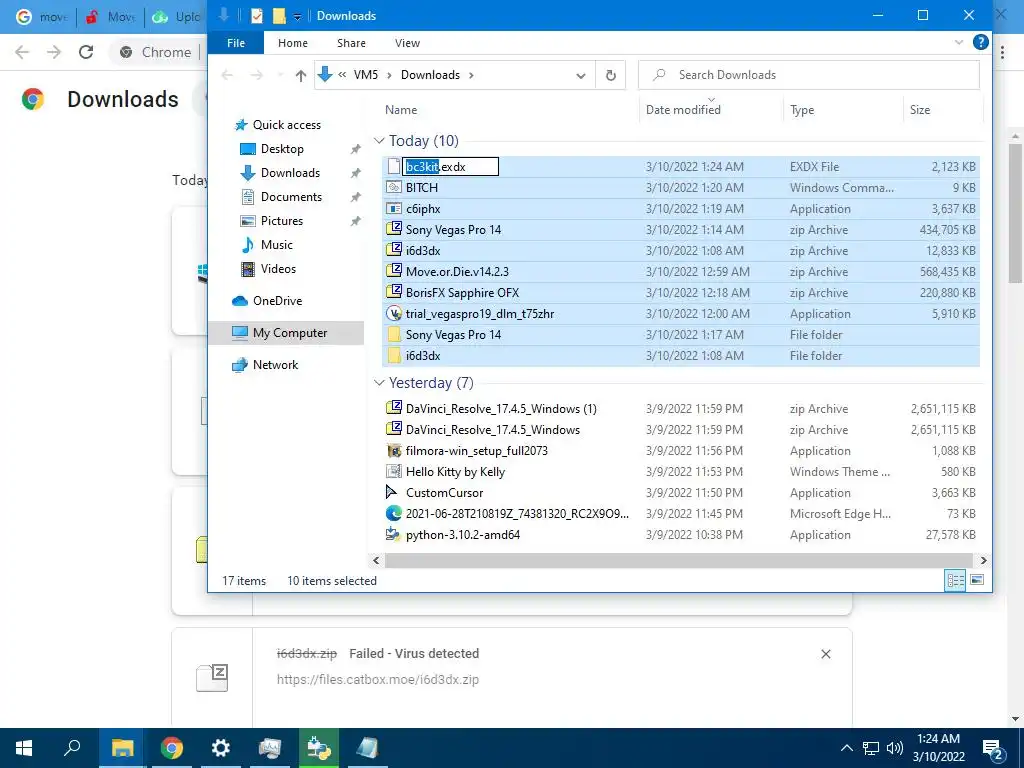This screenshot has width=1024, height=768.
Task: Click the Explorer back navigation arrow
Action: click(x=227, y=75)
